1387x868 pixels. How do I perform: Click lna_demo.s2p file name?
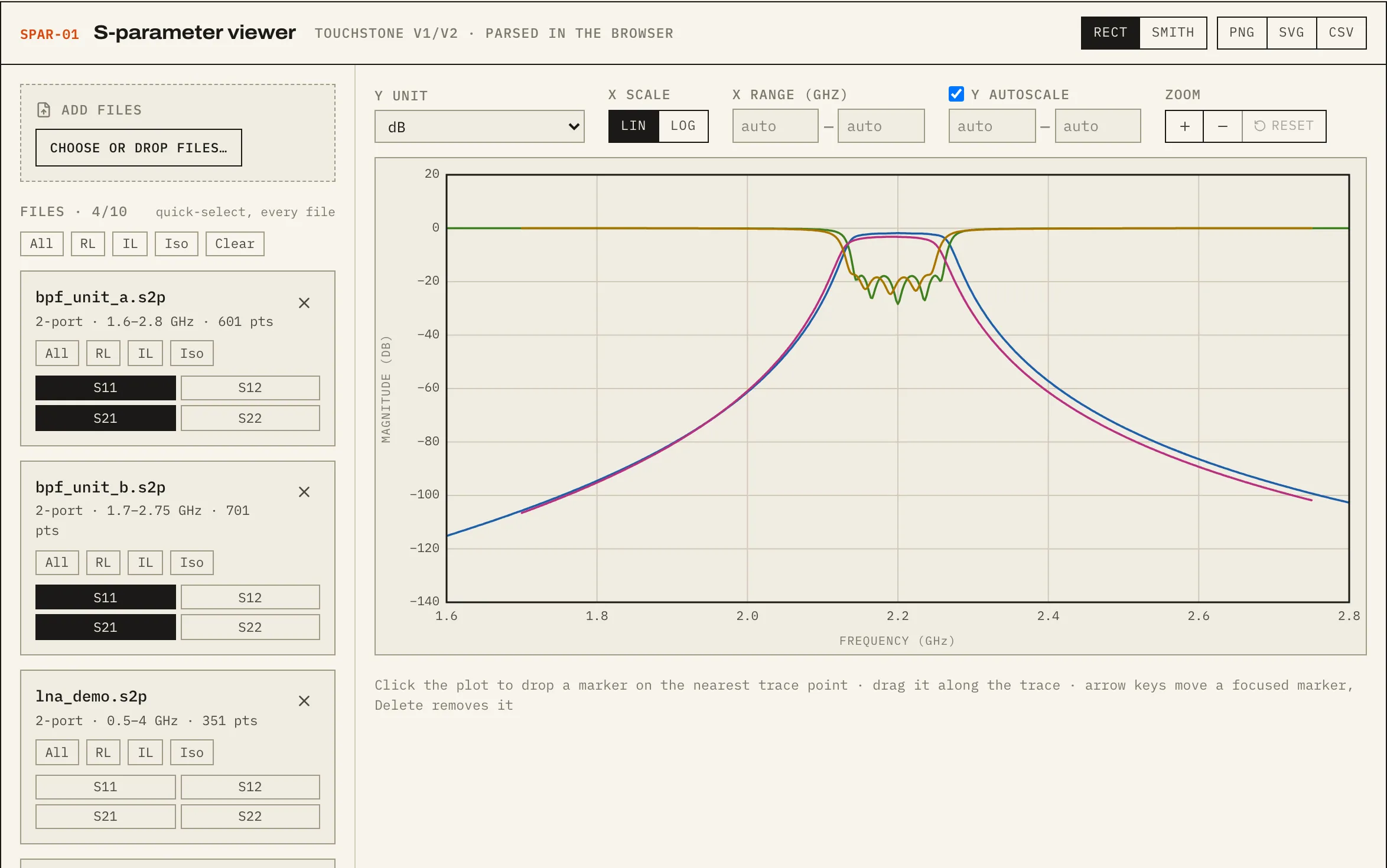tap(91, 696)
